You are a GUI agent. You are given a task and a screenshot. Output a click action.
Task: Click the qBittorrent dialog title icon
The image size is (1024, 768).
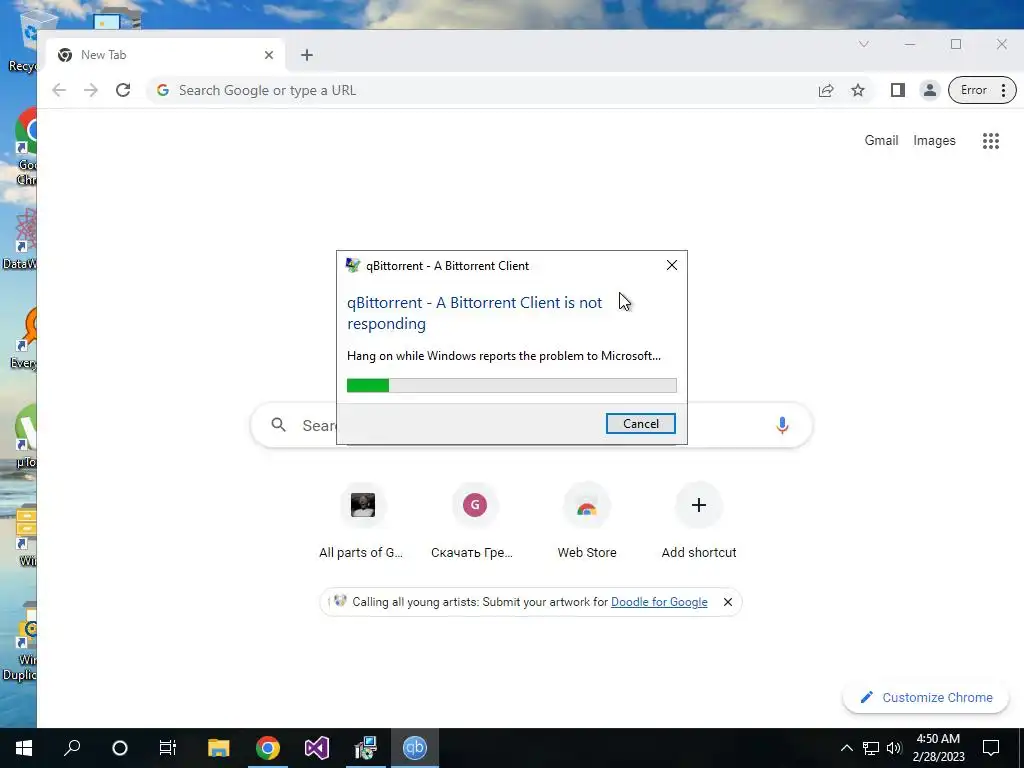tap(353, 265)
